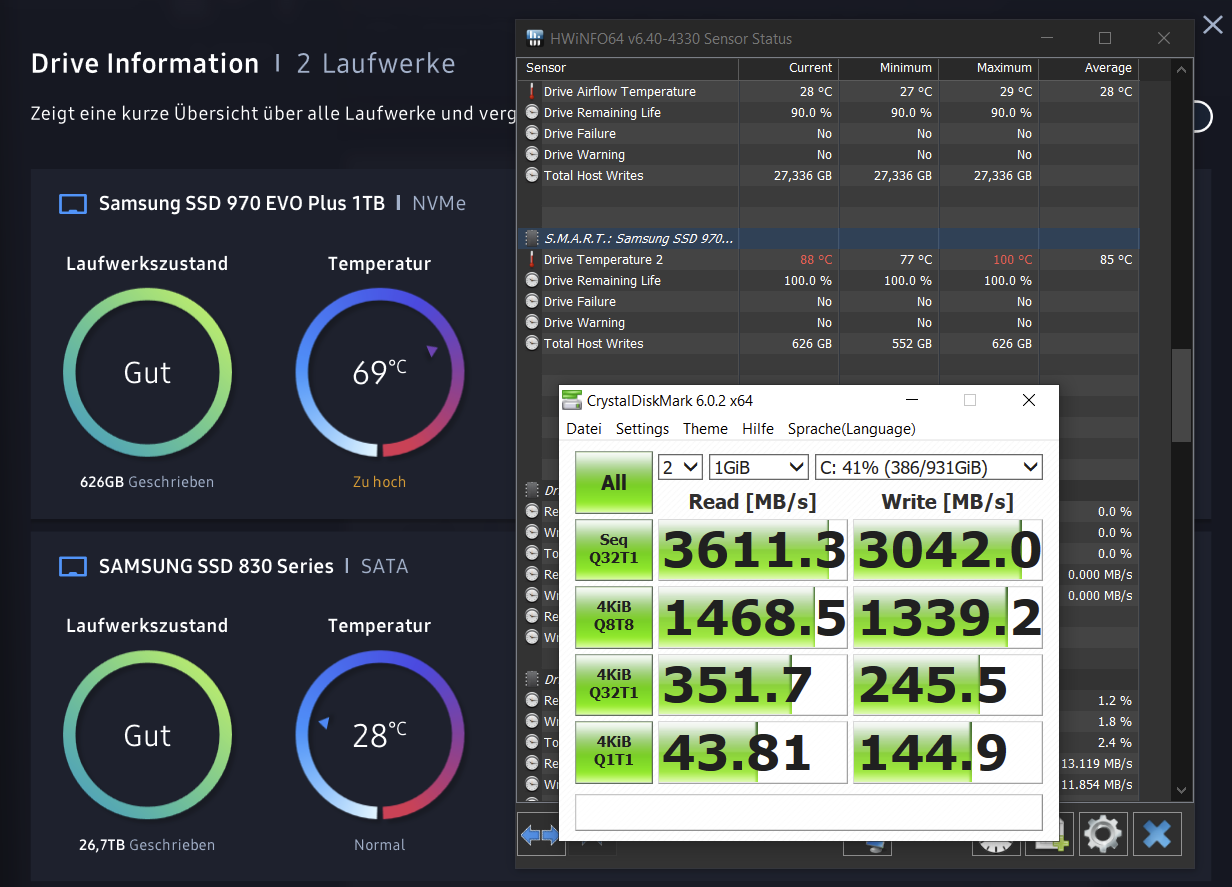Screen dimensions: 1232x887
Task: Click icon beside Total Host Writes 626 GB row
Action: click(x=532, y=343)
